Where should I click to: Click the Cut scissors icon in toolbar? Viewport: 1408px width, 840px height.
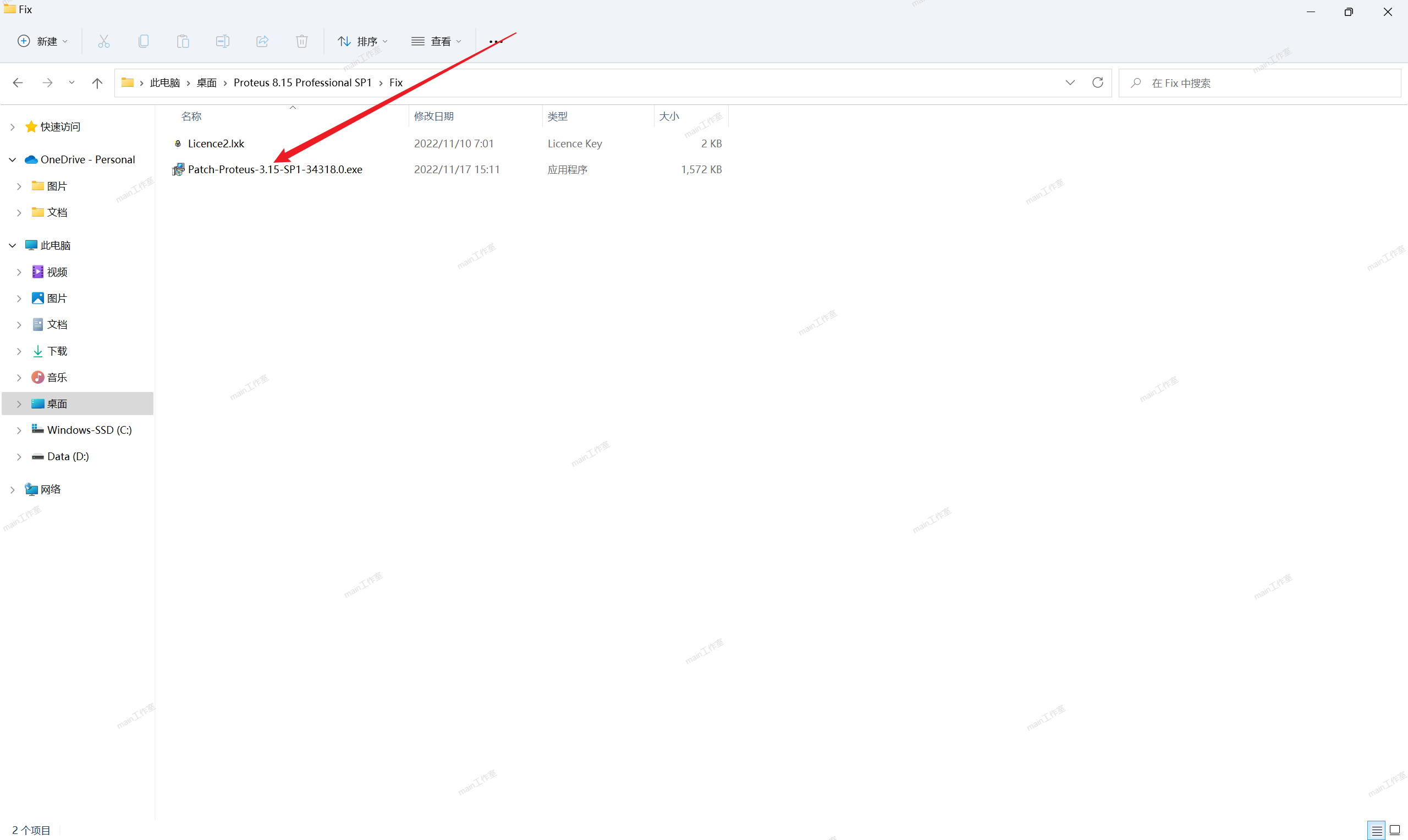[x=103, y=41]
